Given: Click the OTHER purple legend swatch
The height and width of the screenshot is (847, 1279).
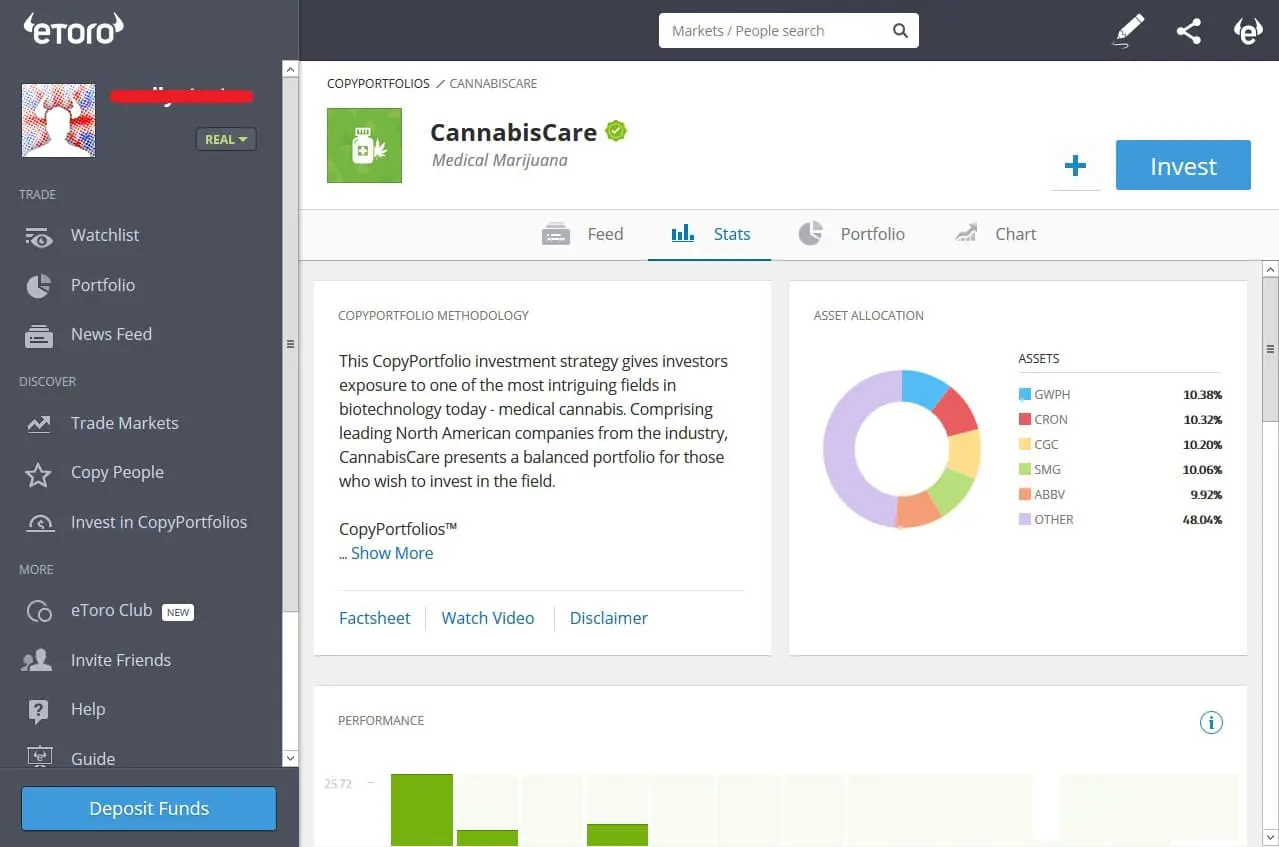Looking at the screenshot, I should pyautogui.click(x=1024, y=520).
